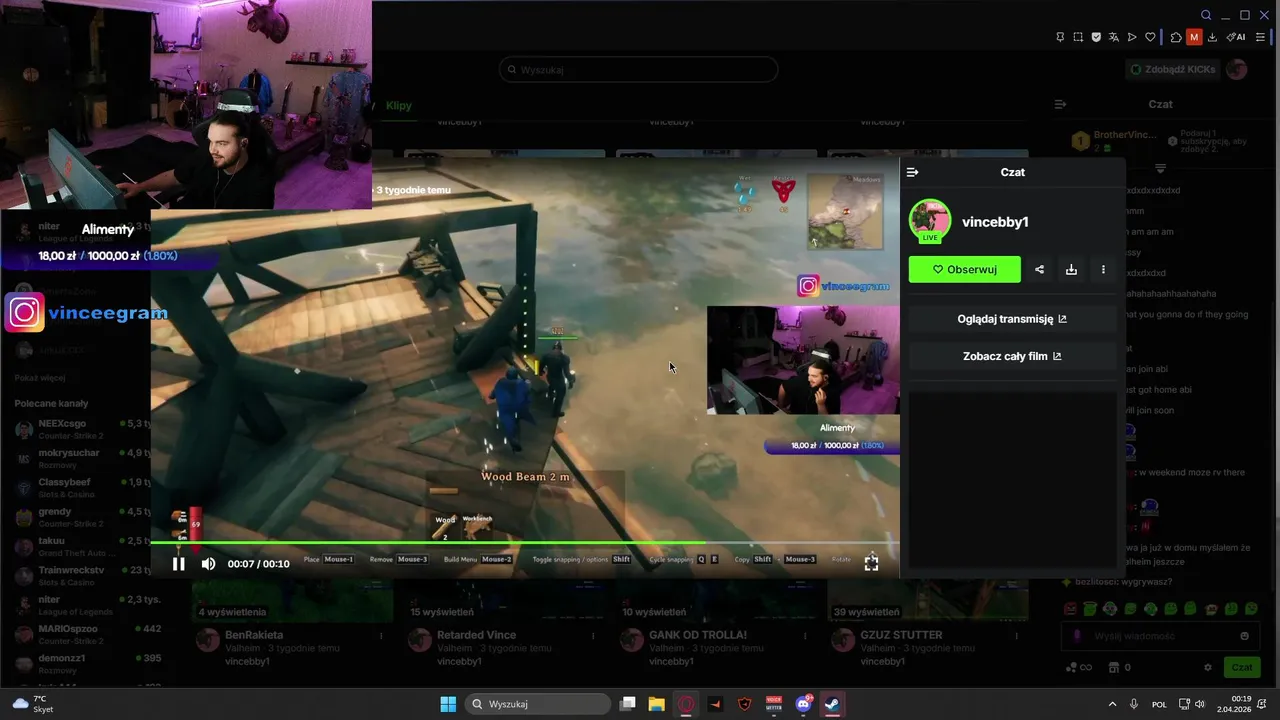Open the page translate icon

[1114, 37]
